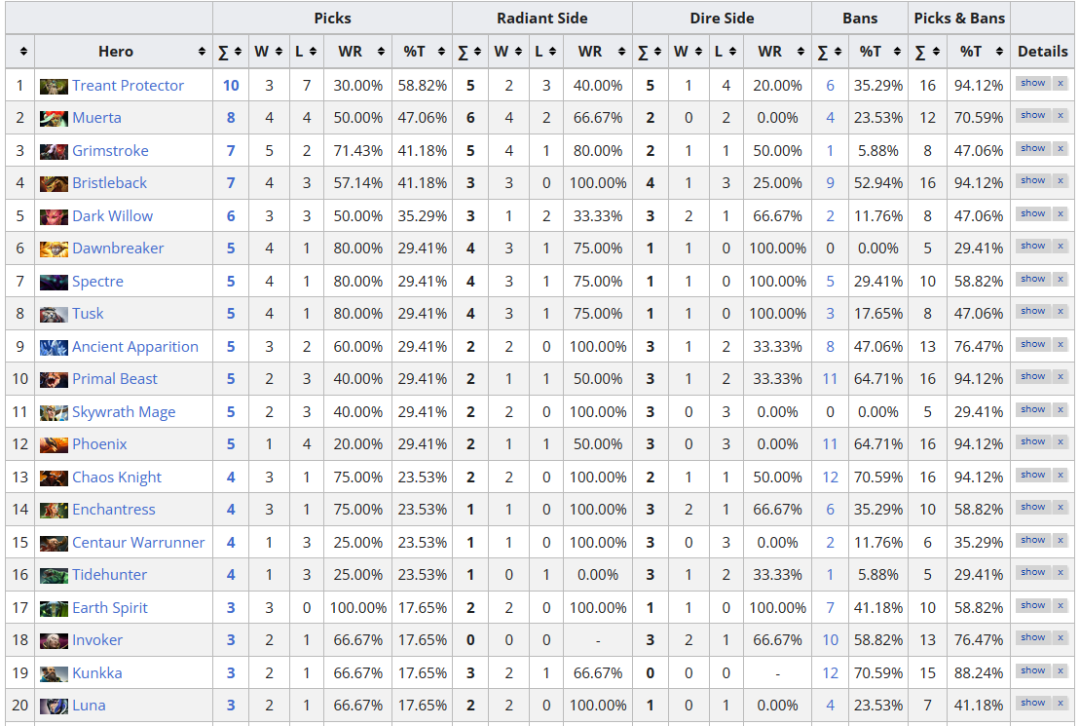This screenshot has height=726, width=1080.
Task: Click the Chaos Knight portrait icon
Action: coord(54,478)
